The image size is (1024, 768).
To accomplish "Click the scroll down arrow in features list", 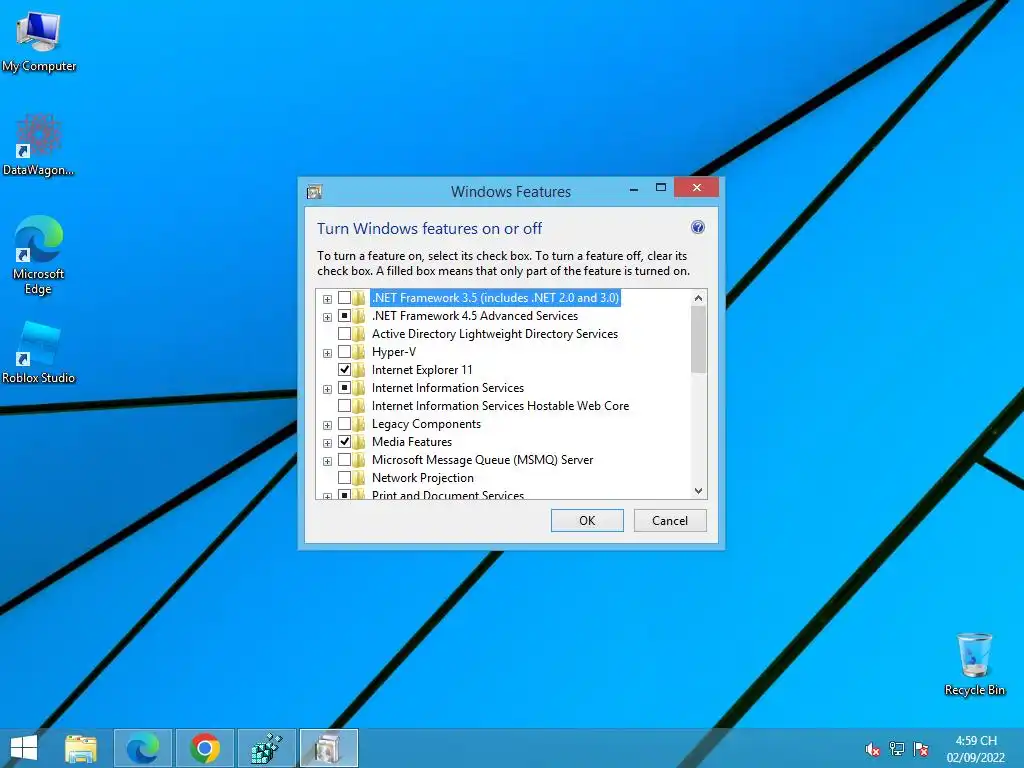I will point(698,491).
